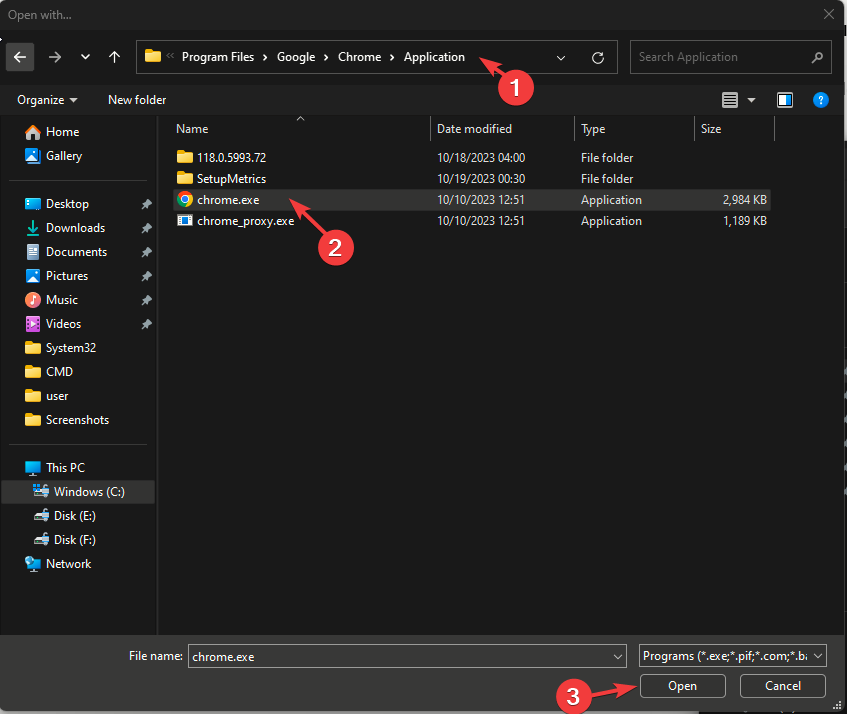The image size is (847, 714).
Task: Open recent locations chevron dropdown
Action: [85, 57]
